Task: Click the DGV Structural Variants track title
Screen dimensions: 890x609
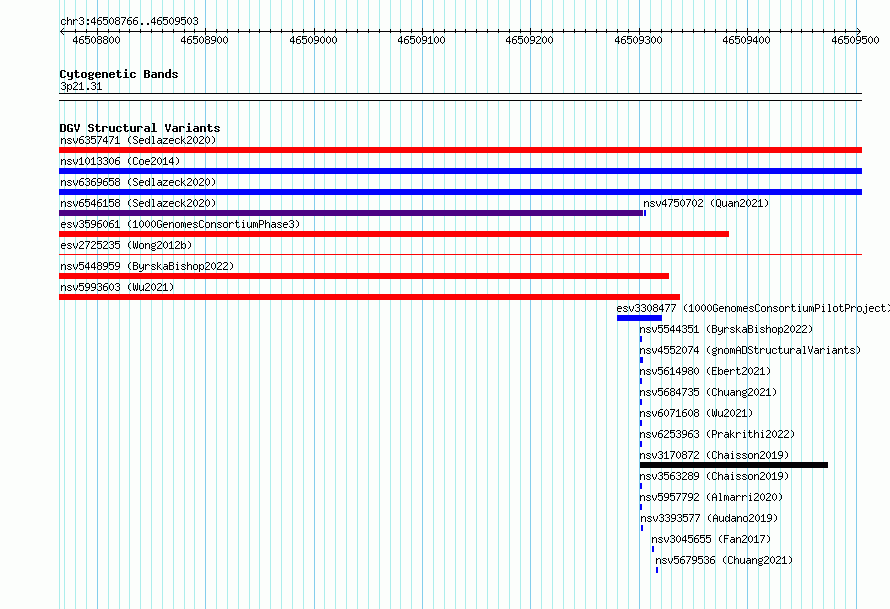Action: click(x=140, y=128)
